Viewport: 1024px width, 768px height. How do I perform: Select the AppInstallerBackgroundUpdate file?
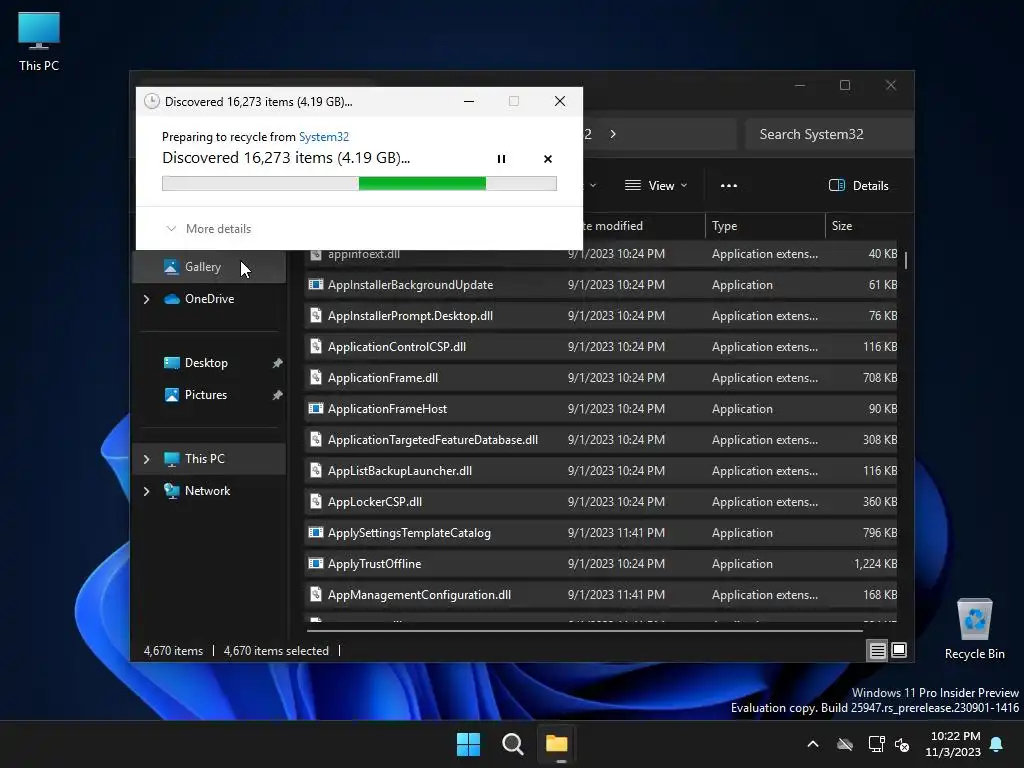[601, 285]
